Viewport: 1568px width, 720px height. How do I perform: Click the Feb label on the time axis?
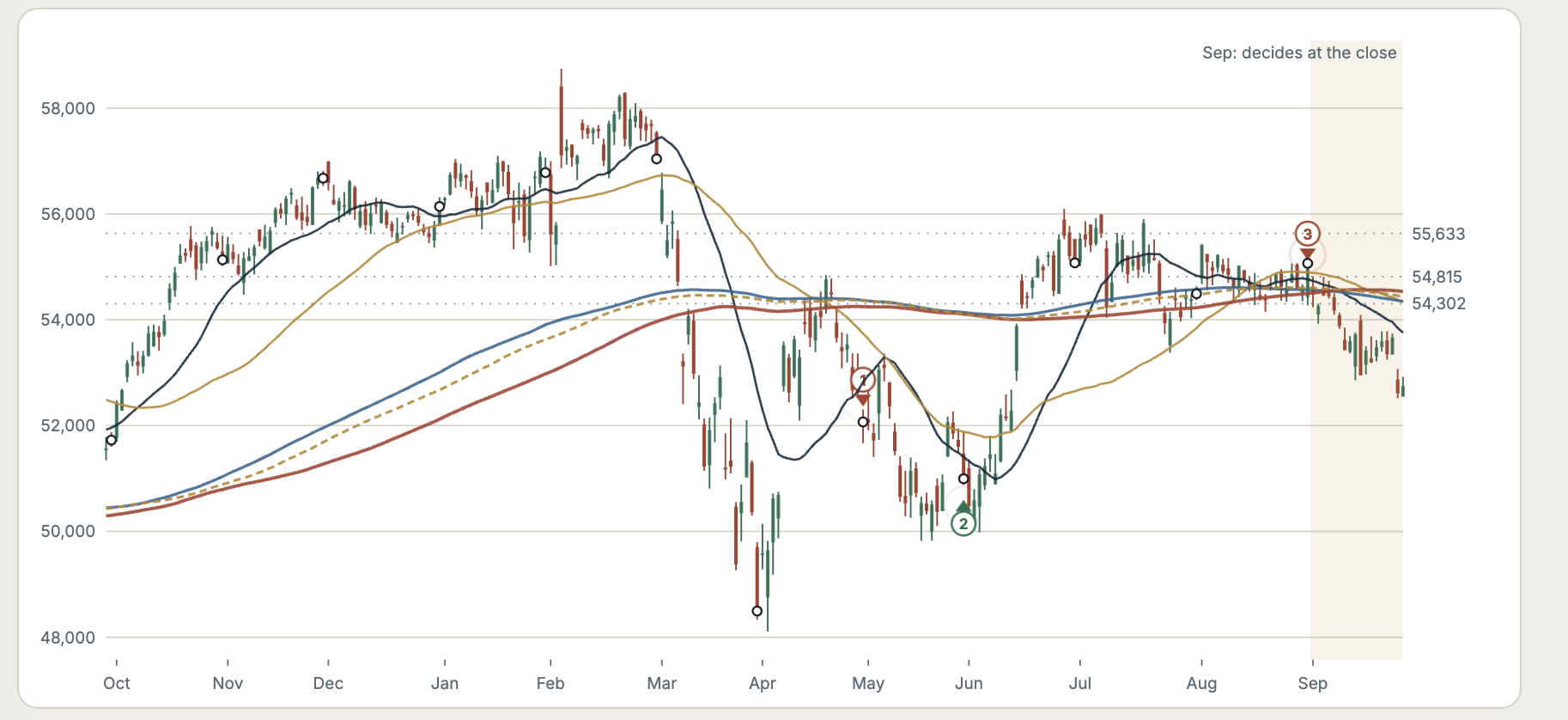(x=550, y=683)
